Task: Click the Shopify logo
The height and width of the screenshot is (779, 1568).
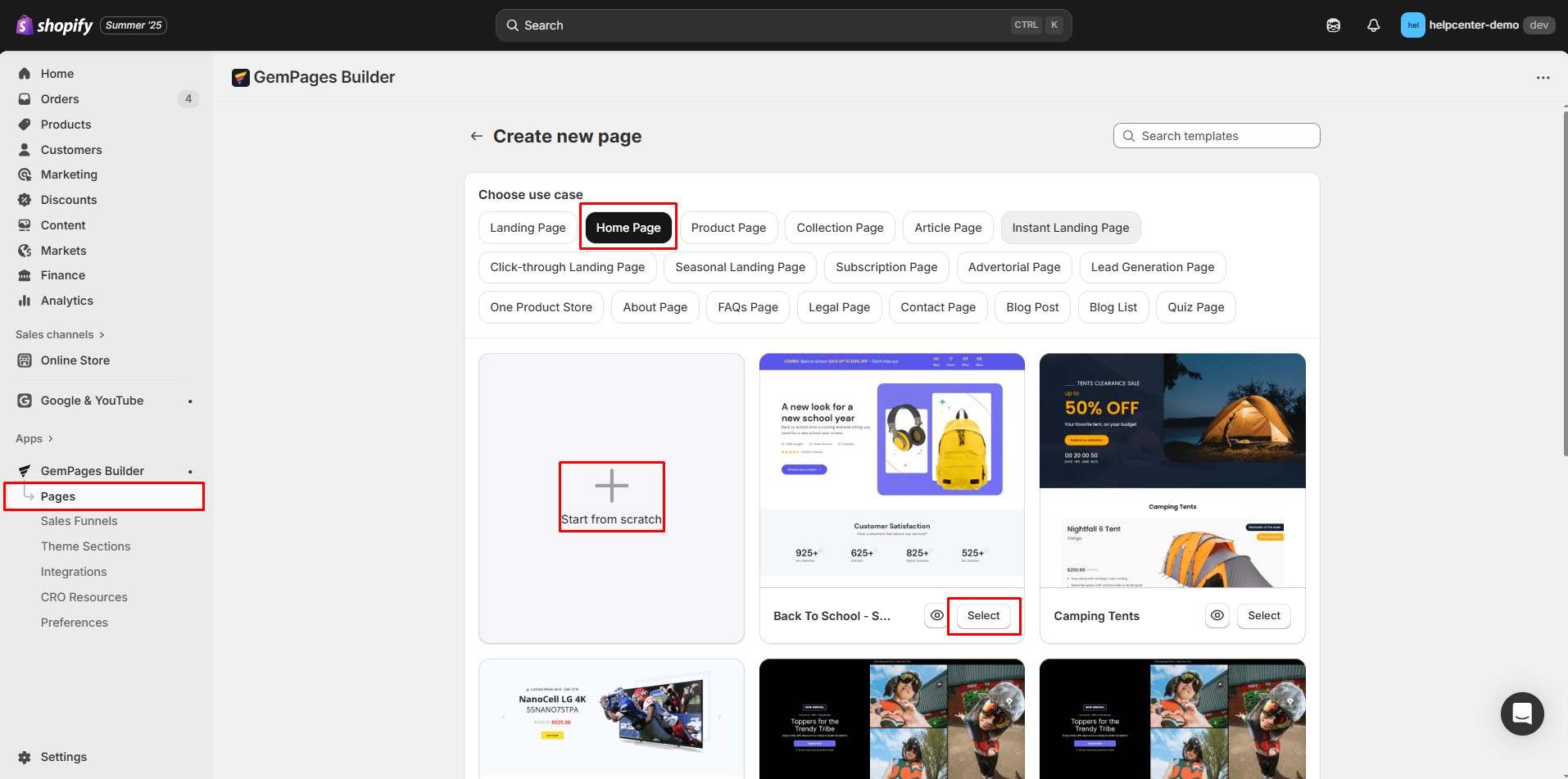Action: point(54,25)
